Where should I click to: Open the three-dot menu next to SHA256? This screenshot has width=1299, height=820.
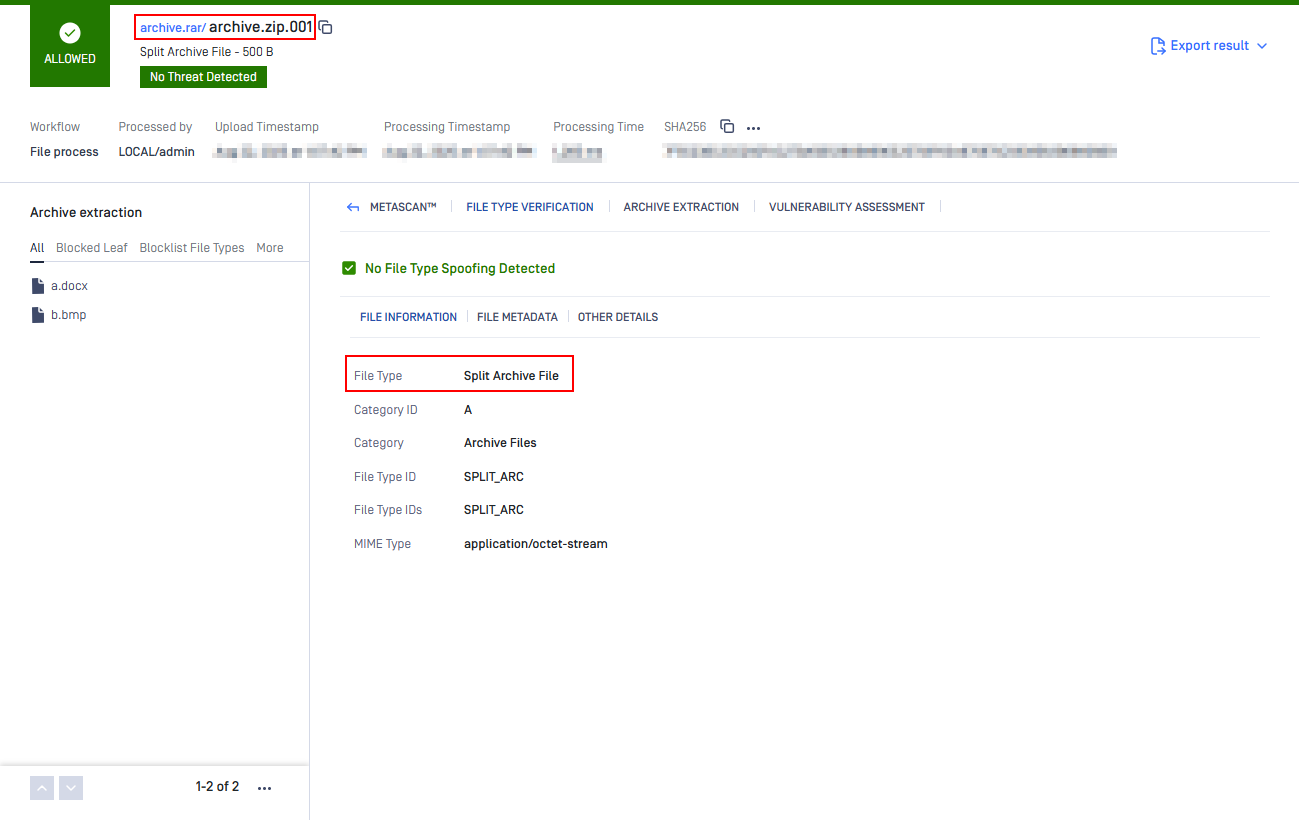coord(754,128)
